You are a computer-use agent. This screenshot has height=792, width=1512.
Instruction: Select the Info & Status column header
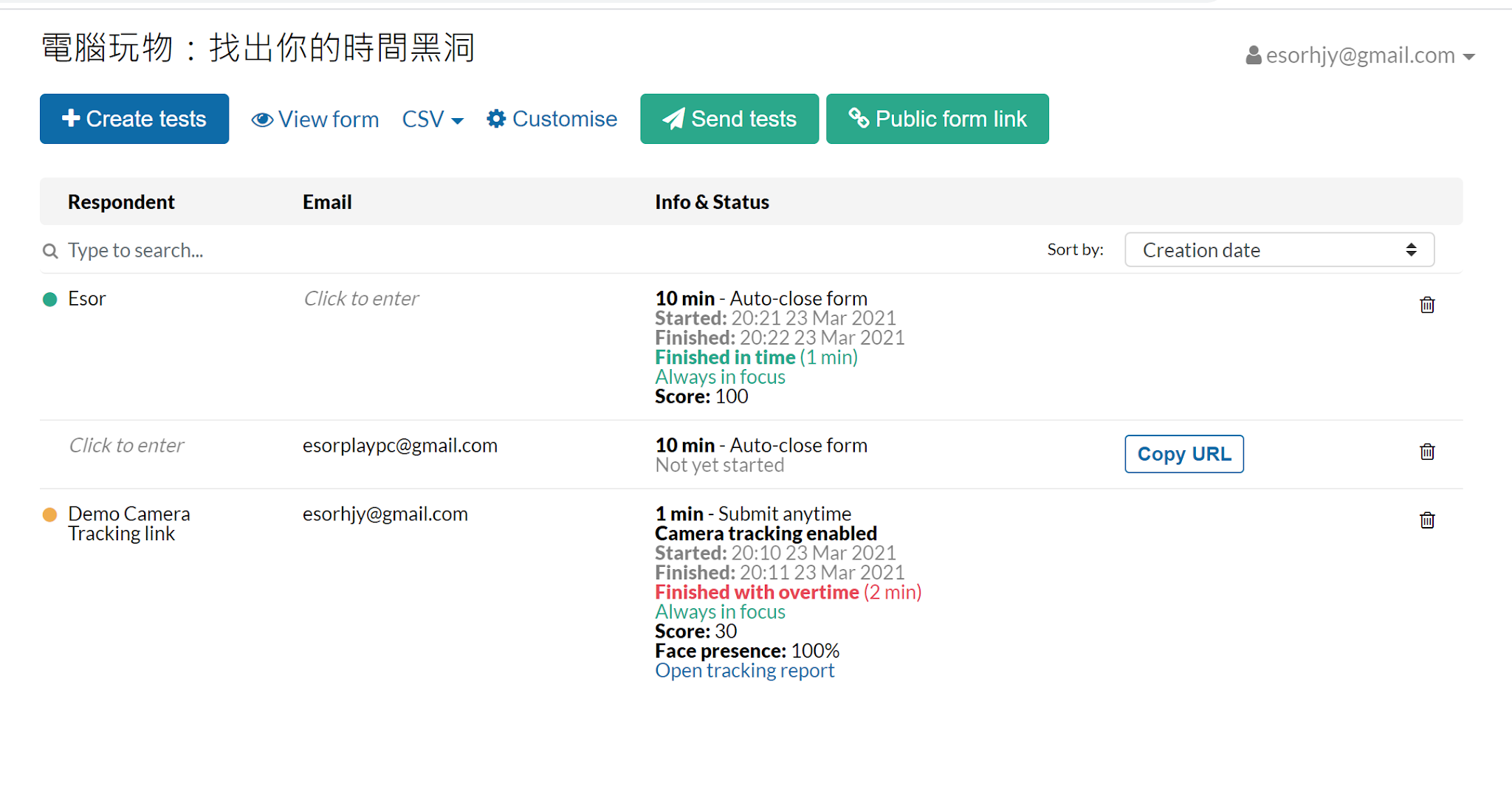pos(711,201)
